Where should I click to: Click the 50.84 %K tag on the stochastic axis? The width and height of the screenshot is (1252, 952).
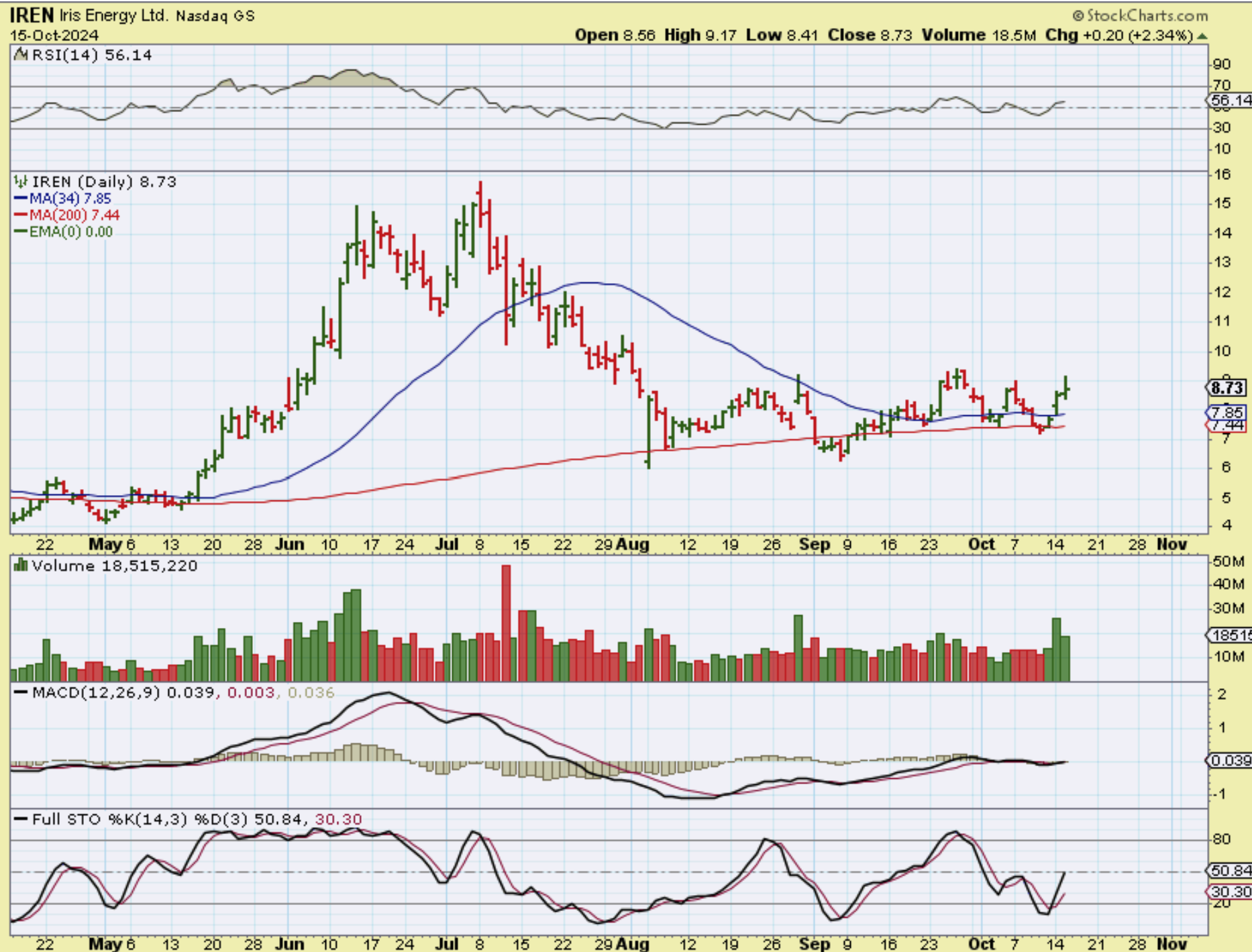[x=1230, y=871]
